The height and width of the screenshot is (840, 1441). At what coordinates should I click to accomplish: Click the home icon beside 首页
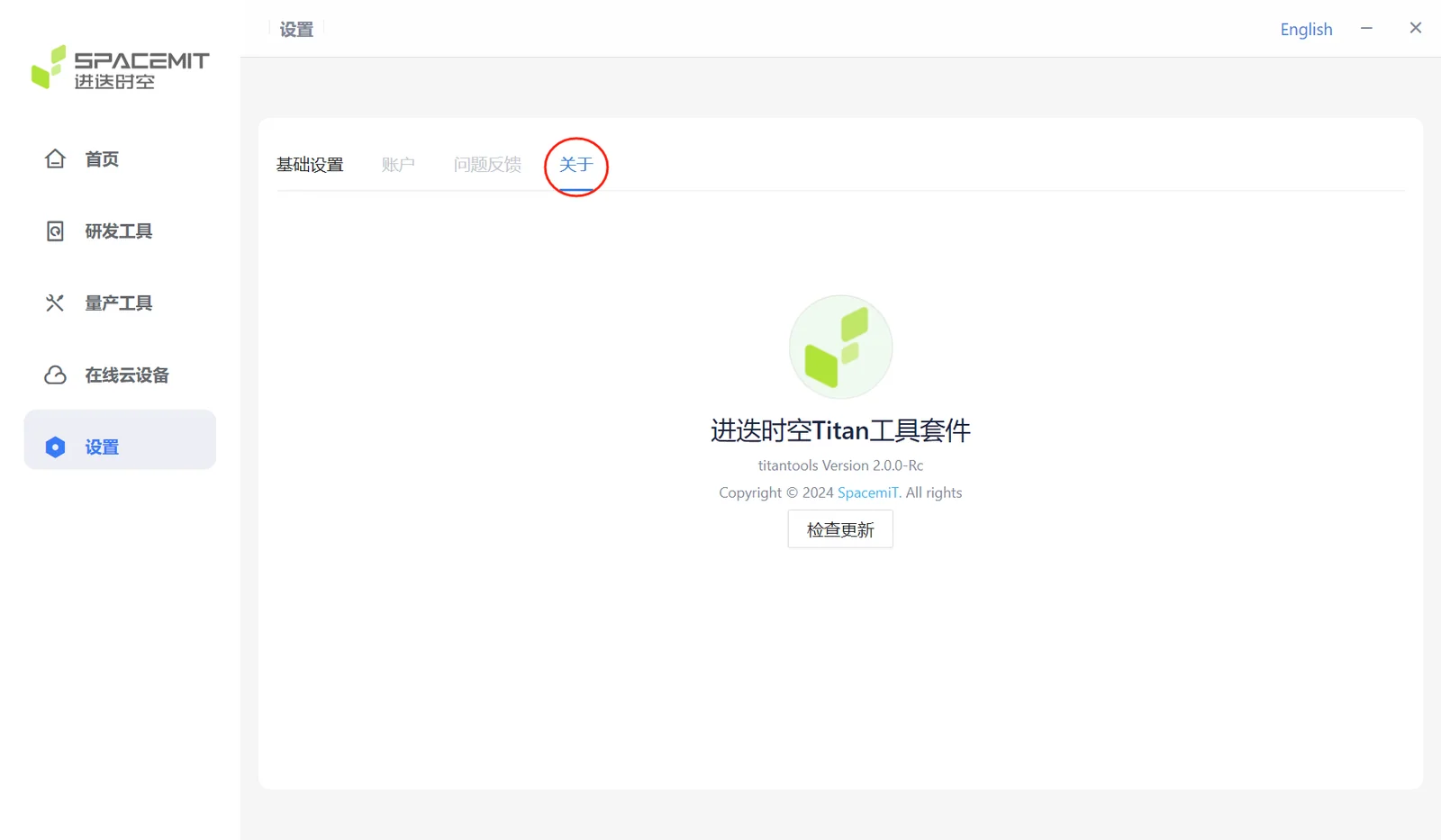(55, 159)
